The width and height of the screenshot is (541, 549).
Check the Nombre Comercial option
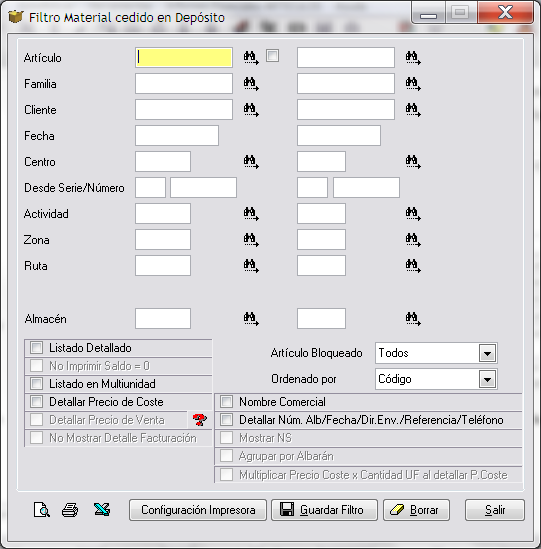[226, 402]
